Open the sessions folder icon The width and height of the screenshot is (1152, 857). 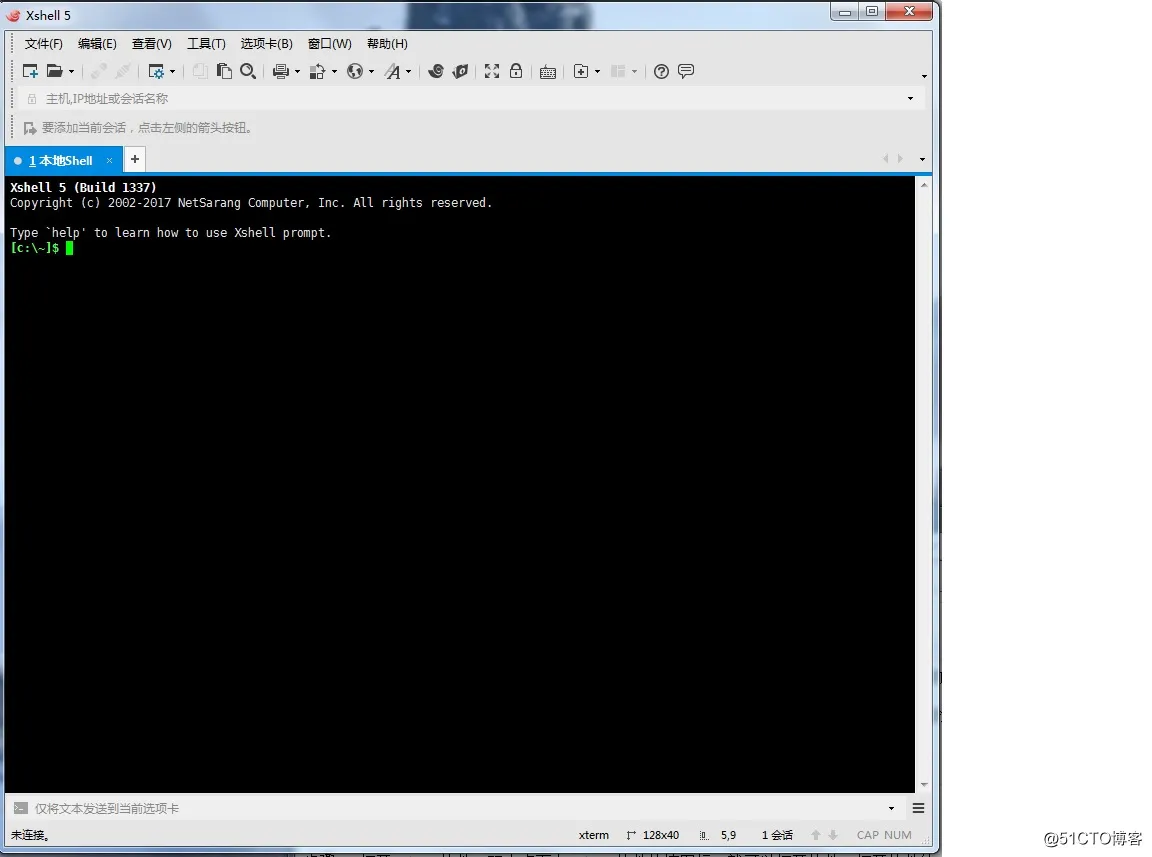coord(54,71)
